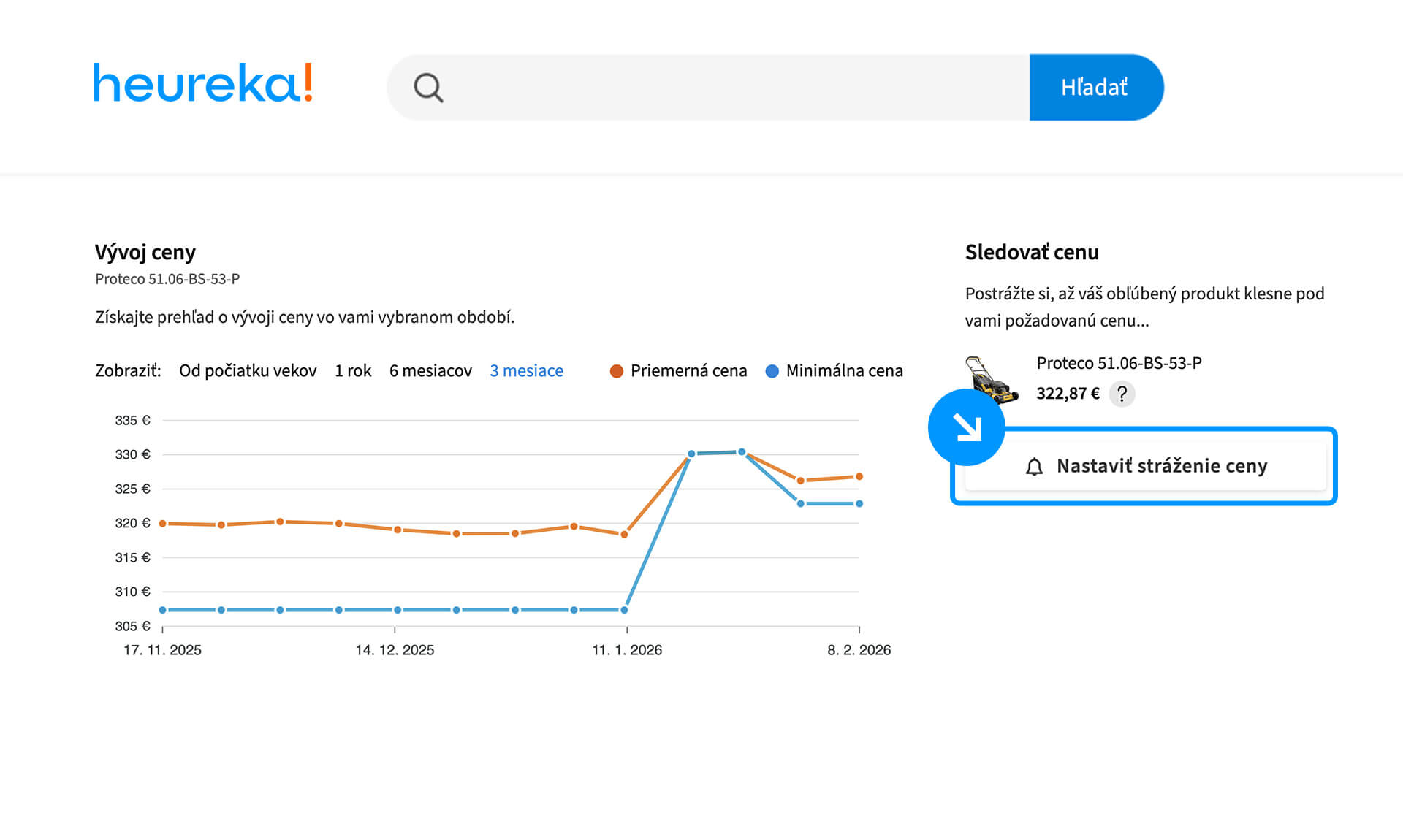The width and height of the screenshot is (1403, 840).
Task: Select the 3 mesiace time range
Action: pos(526,371)
